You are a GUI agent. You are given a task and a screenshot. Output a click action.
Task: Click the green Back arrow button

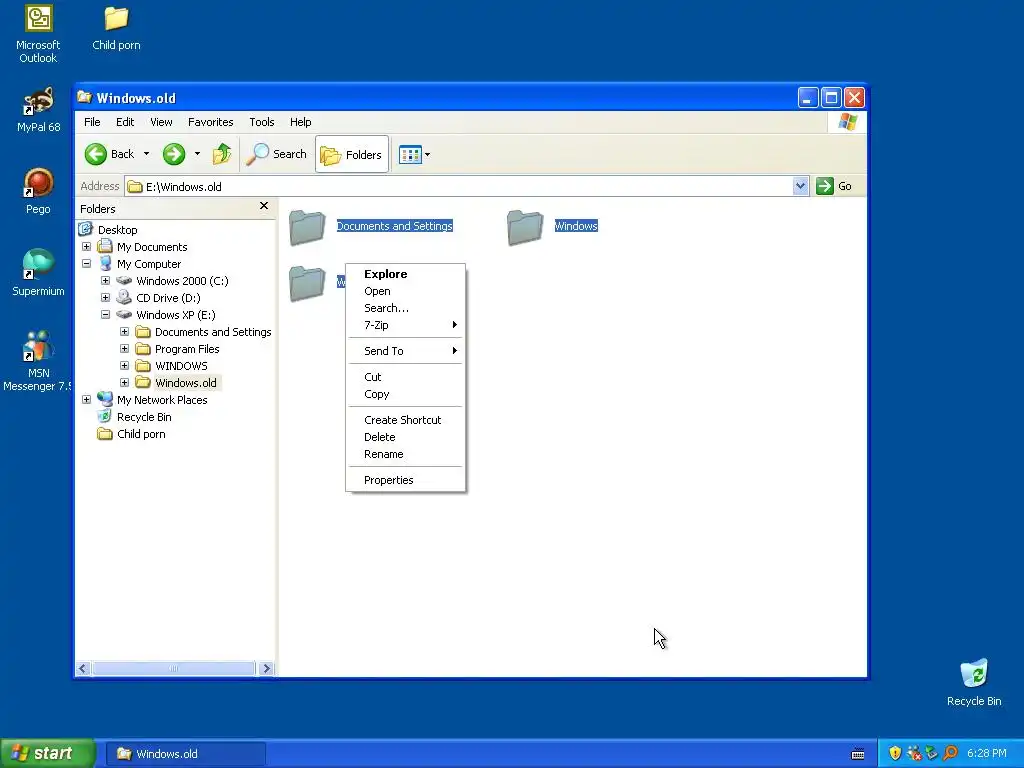click(96, 154)
